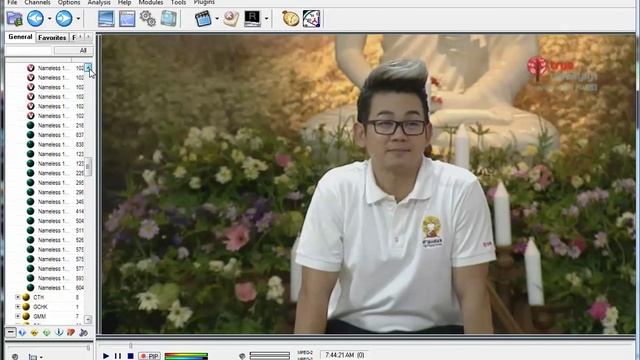
Task: Click the playback seek slider handle
Action: (131, 346)
